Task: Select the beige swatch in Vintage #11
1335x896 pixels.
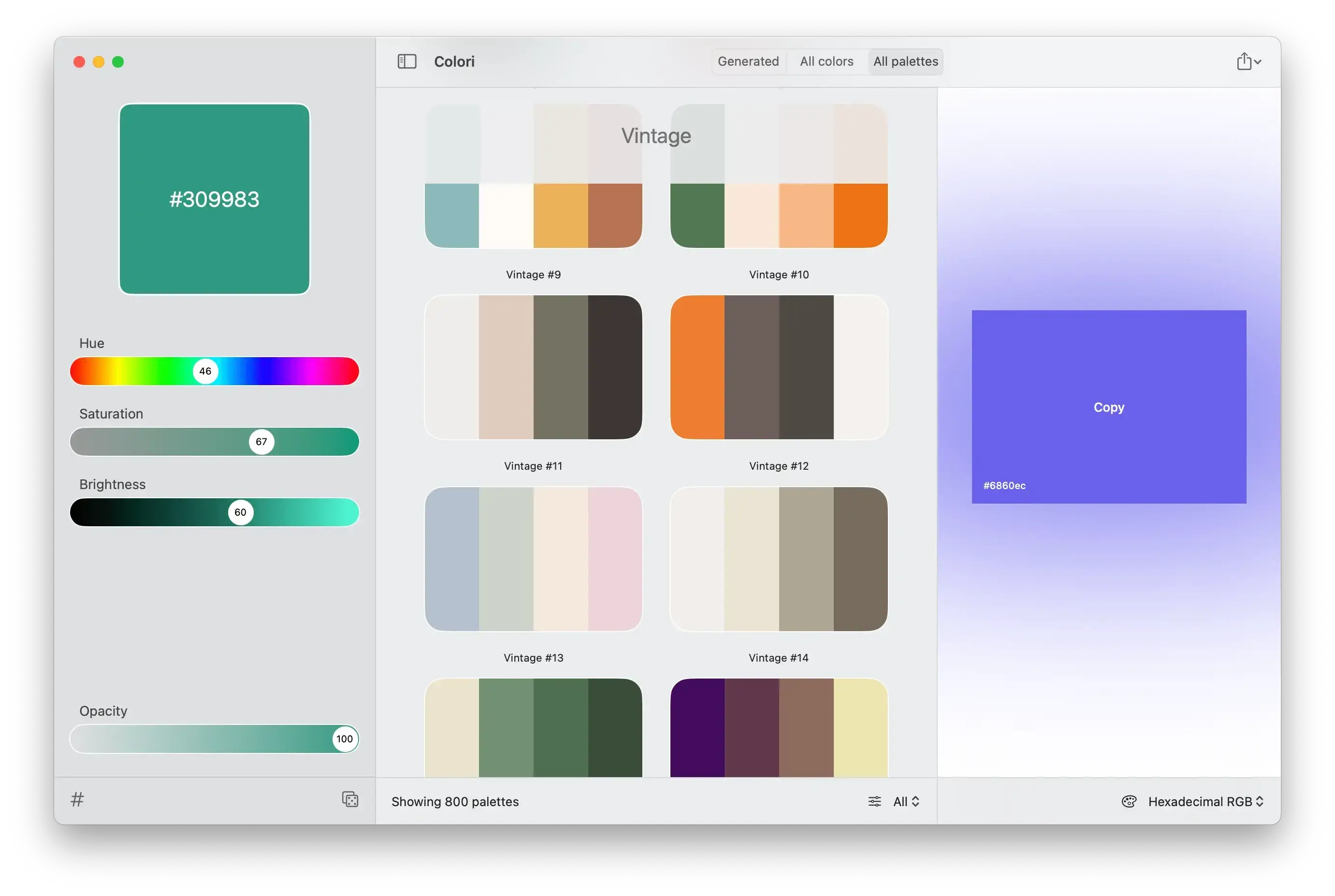Action: [507, 367]
